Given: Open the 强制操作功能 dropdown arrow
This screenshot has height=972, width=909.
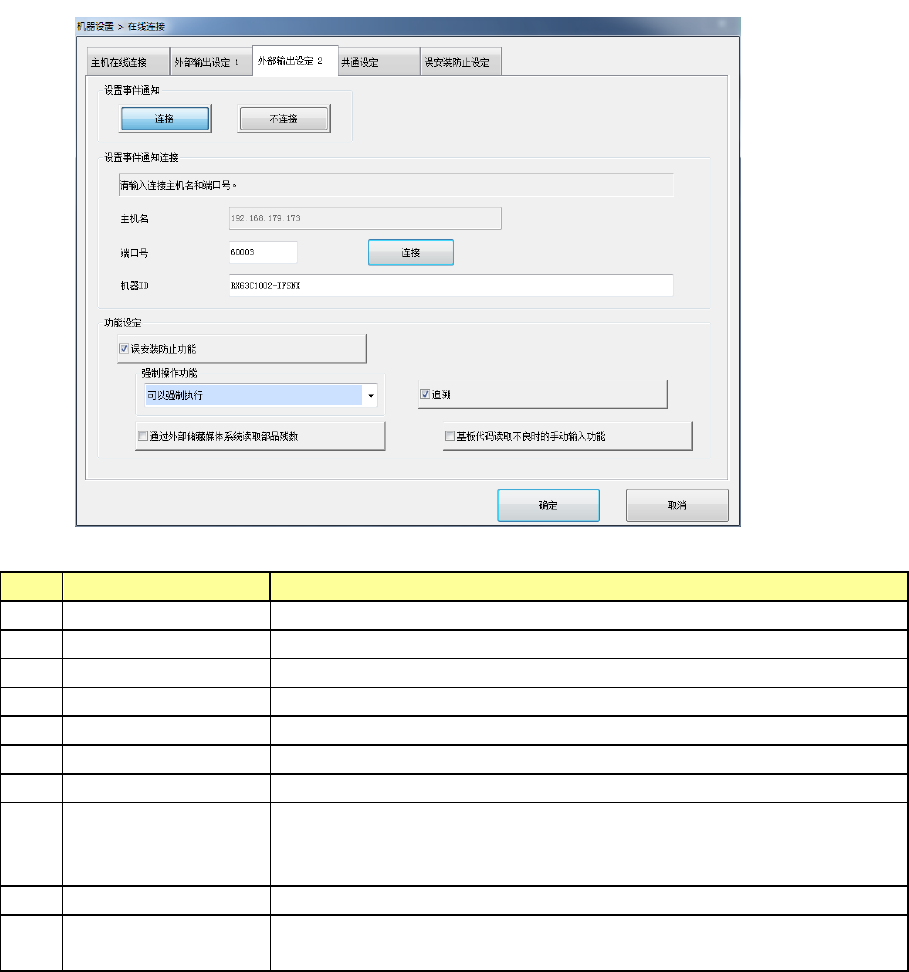Looking at the screenshot, I should coord(371,395).
